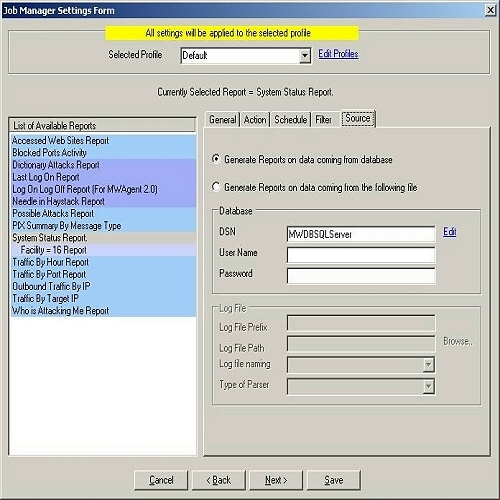Click the Next button

coord(276,480)
